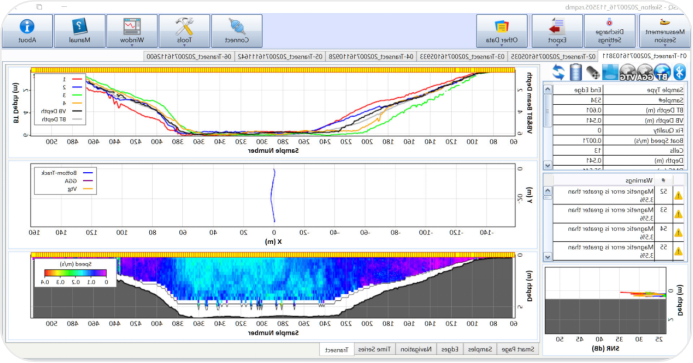693x363 pixels.
Task: Click warning triangle for warning 55
Action: point(678,251)
